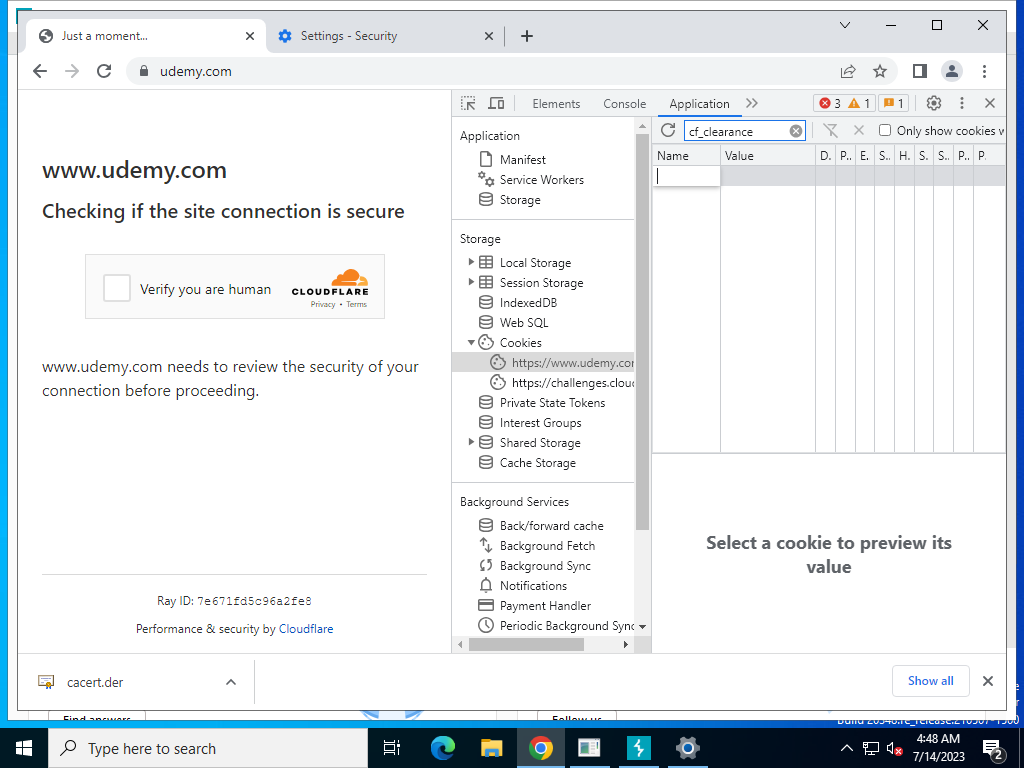
Task: Click the sidebar vertical scrollbar thumb
Action: pyautogui.click(x=642, y=331)
